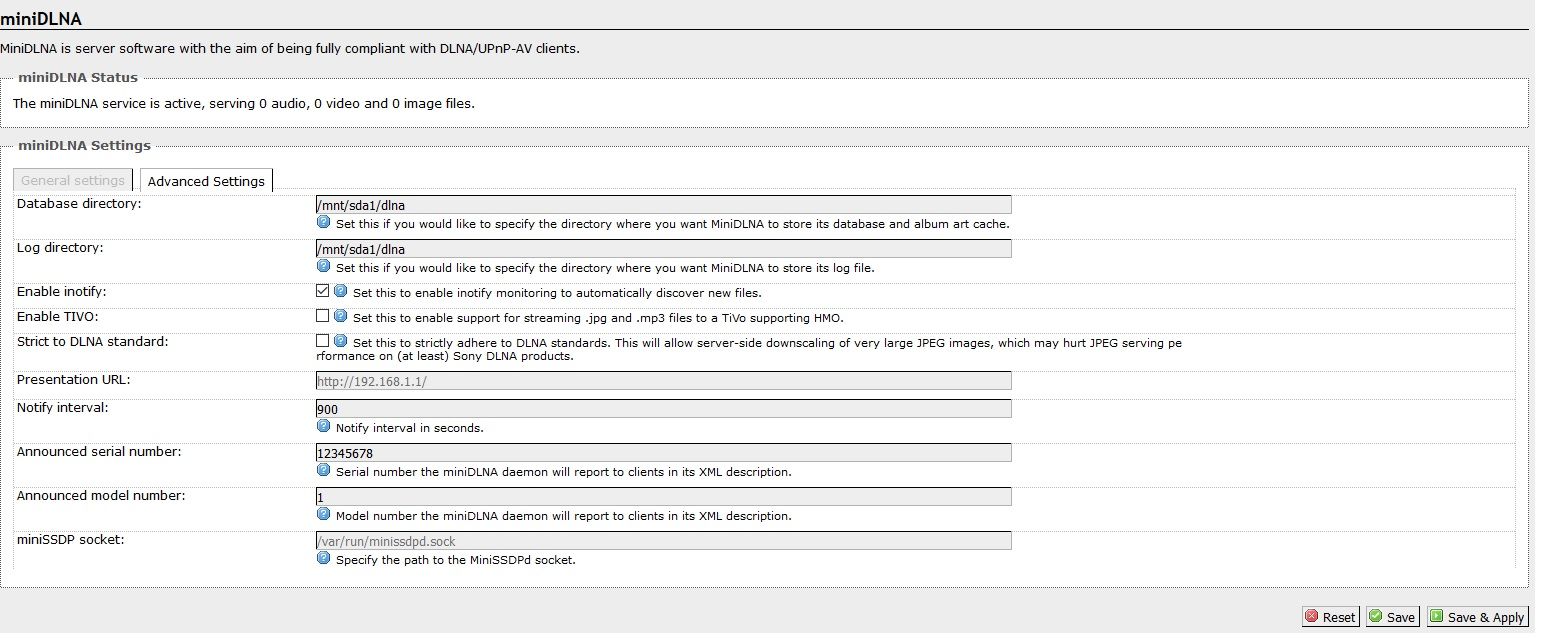Toggle the Enable inotify checkbox
This screenshot has height=638, width=1545.
322,291
